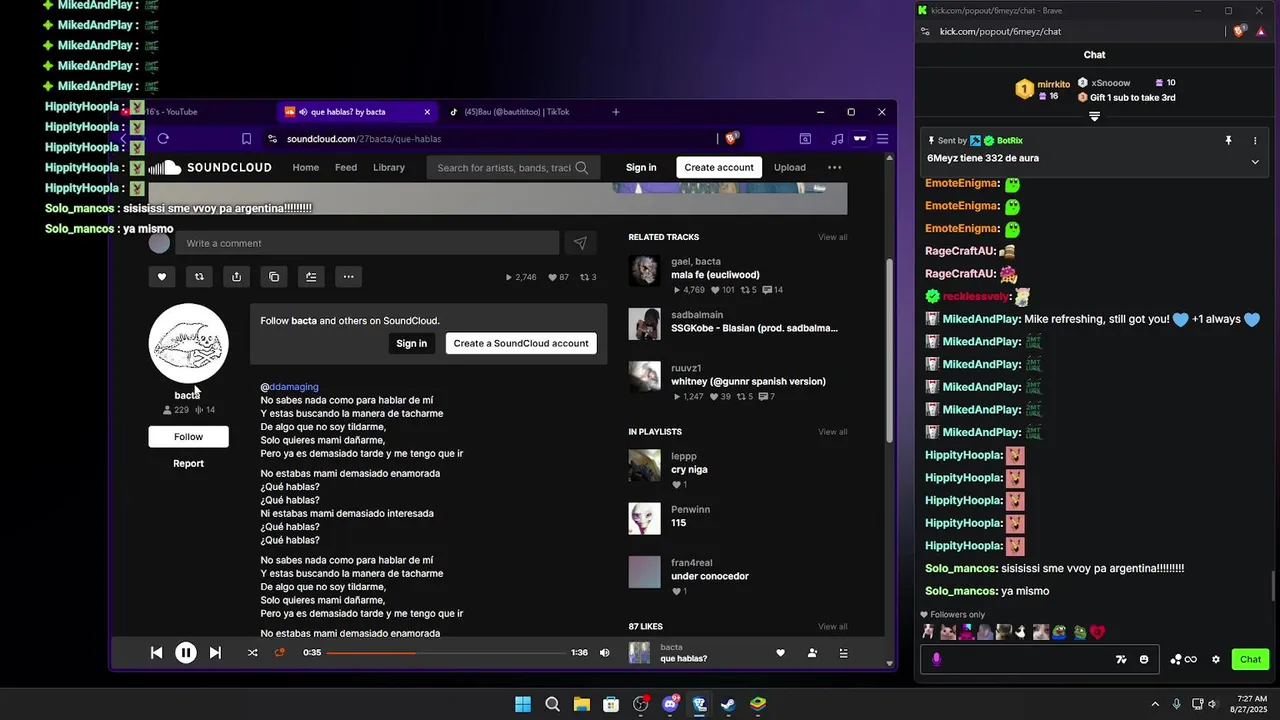The height and width of the screenshot is (720, 1280).
Task: Bookmark this page in Brave
Action: 246,139
